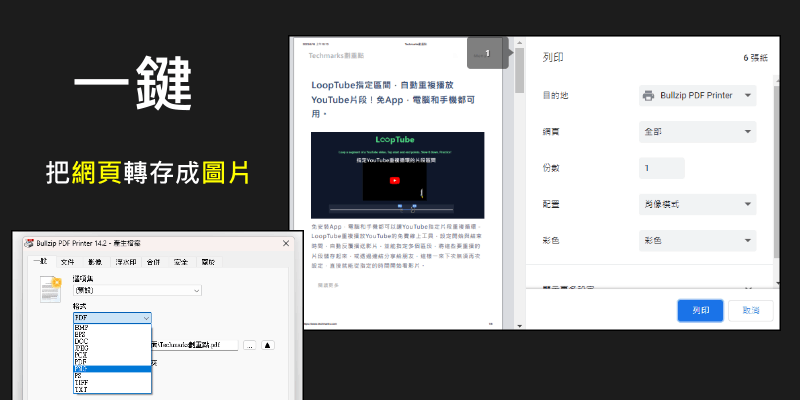Switch to the 安全 security tab
The width and height of the screenshot is (800, 400).
pyautogui.click(x=181, y=262)
